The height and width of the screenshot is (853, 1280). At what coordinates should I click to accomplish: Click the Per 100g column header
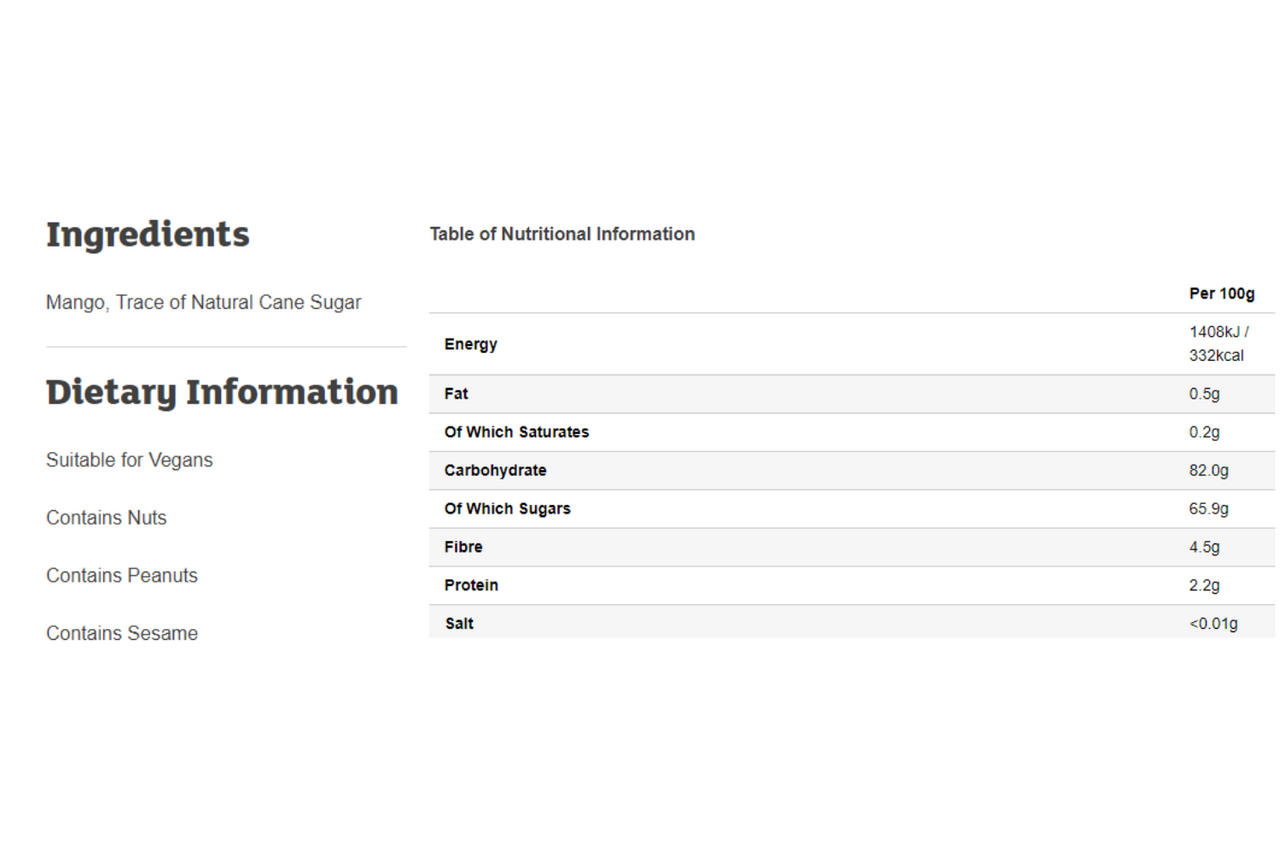point(1221,294)
